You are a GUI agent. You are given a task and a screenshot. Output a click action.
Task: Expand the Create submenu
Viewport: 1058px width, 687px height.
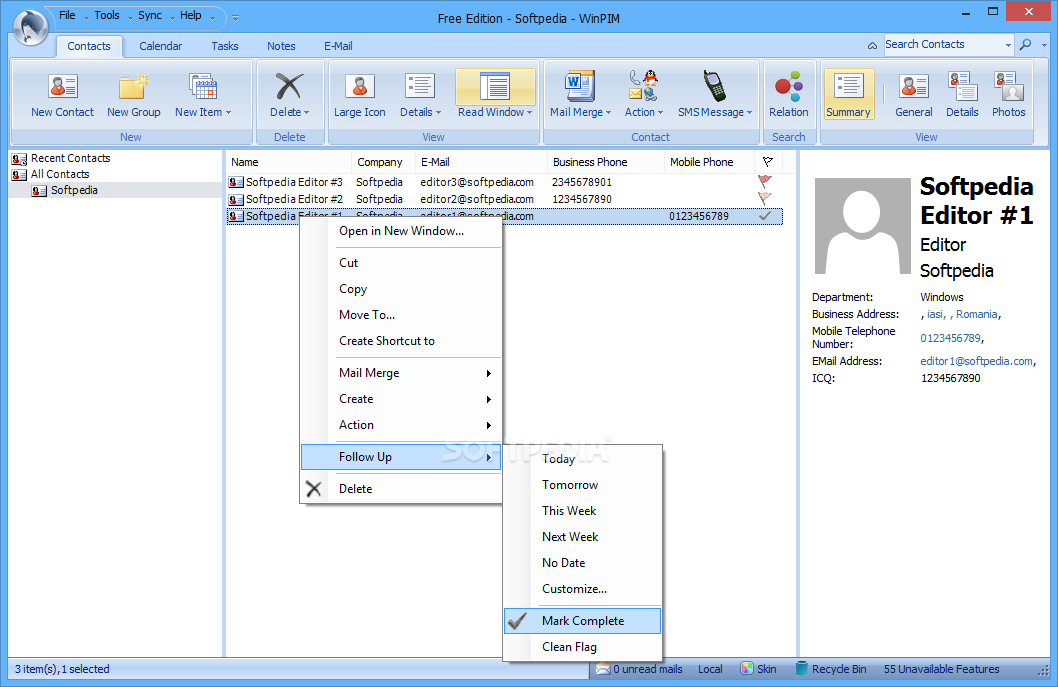click(x=401, y=399)
